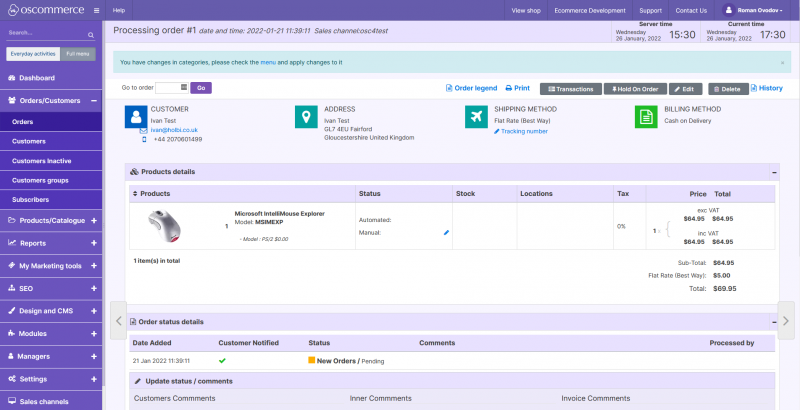Viewport: 800px width, 410px height.
Task: Collapse the Orders/Customers sidebar section
Action: tap(93, 100)
